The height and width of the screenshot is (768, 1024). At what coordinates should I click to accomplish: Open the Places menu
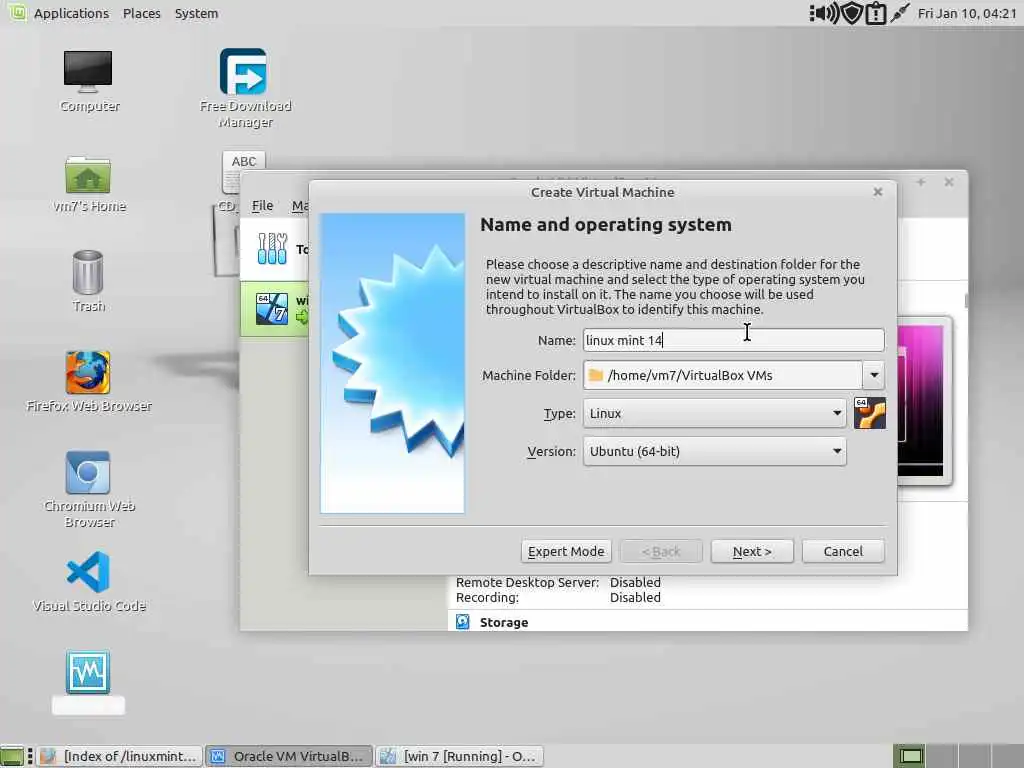tap(142, 13)
